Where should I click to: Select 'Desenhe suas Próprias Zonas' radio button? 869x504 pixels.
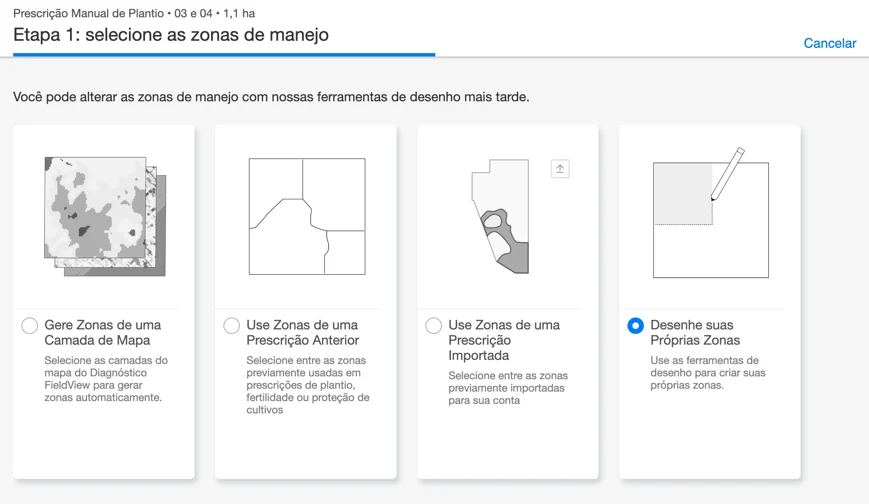(x=636, y=326)
